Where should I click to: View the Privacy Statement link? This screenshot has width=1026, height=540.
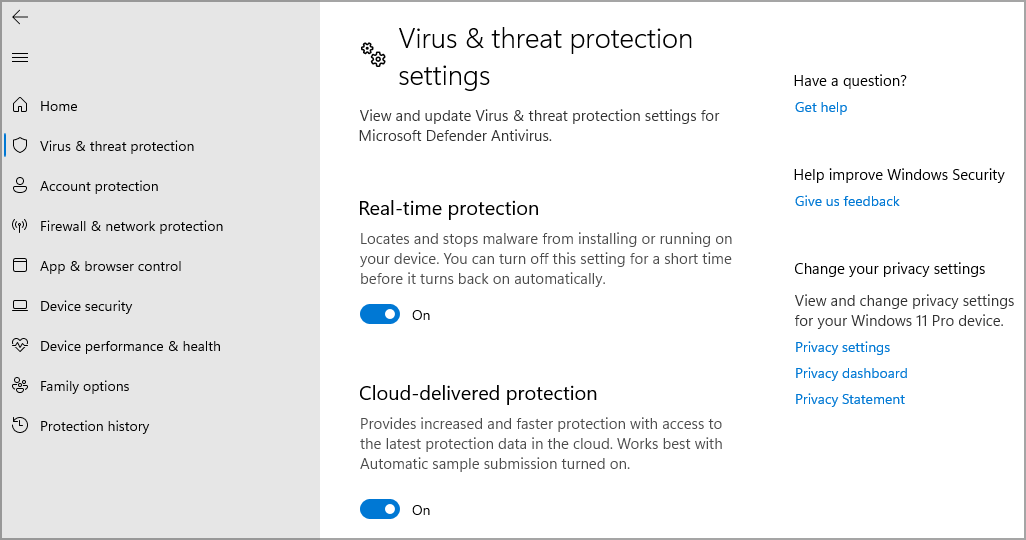pos(850,399)
